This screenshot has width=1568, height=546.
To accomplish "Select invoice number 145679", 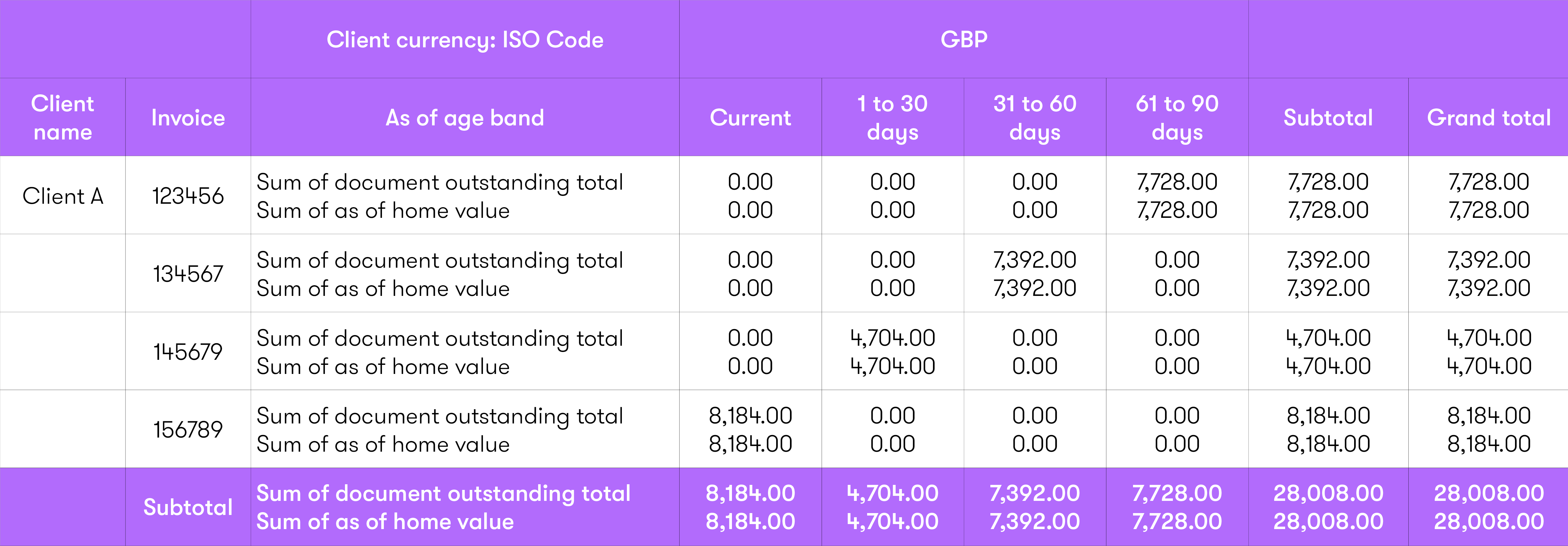I will coord(188,352).
